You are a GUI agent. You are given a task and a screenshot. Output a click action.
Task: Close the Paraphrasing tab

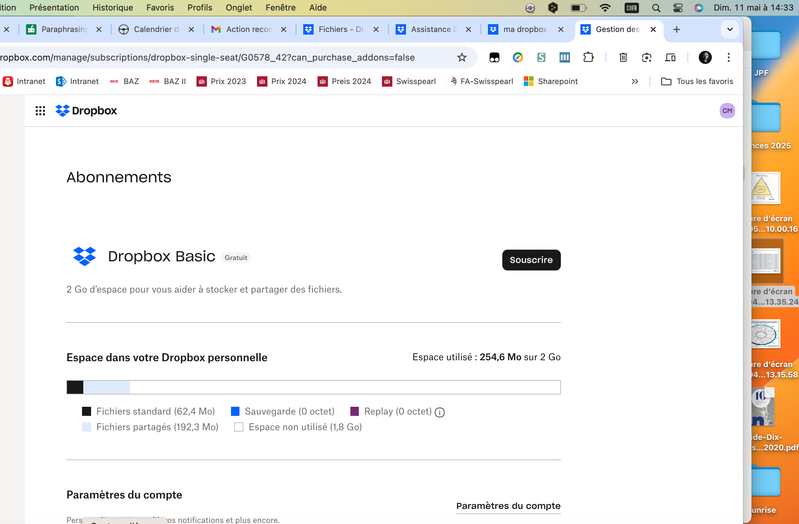click(x=99, y=30)
